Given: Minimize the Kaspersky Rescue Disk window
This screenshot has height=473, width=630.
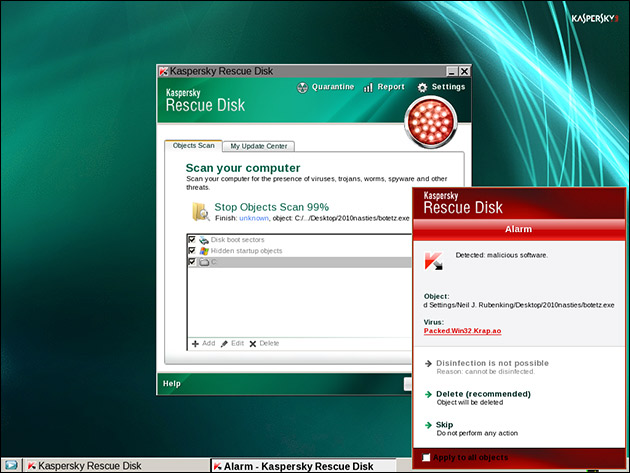Looking at the screenshot, I should click(x=452, y=72).
